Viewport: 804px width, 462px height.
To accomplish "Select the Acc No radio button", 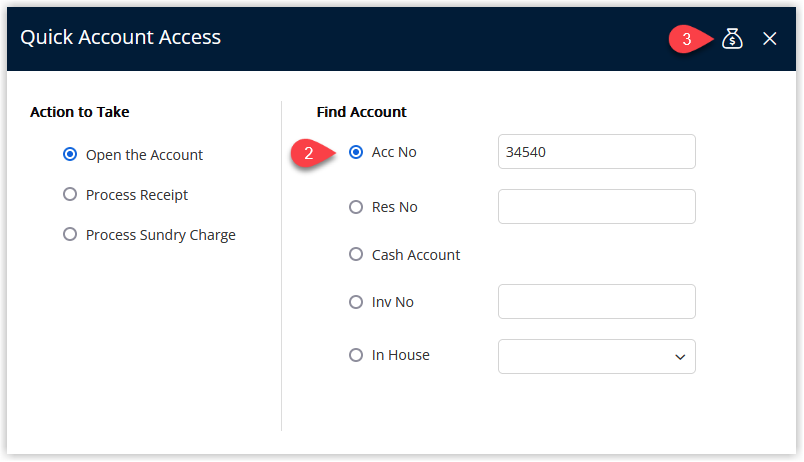I will click(356, 152).
